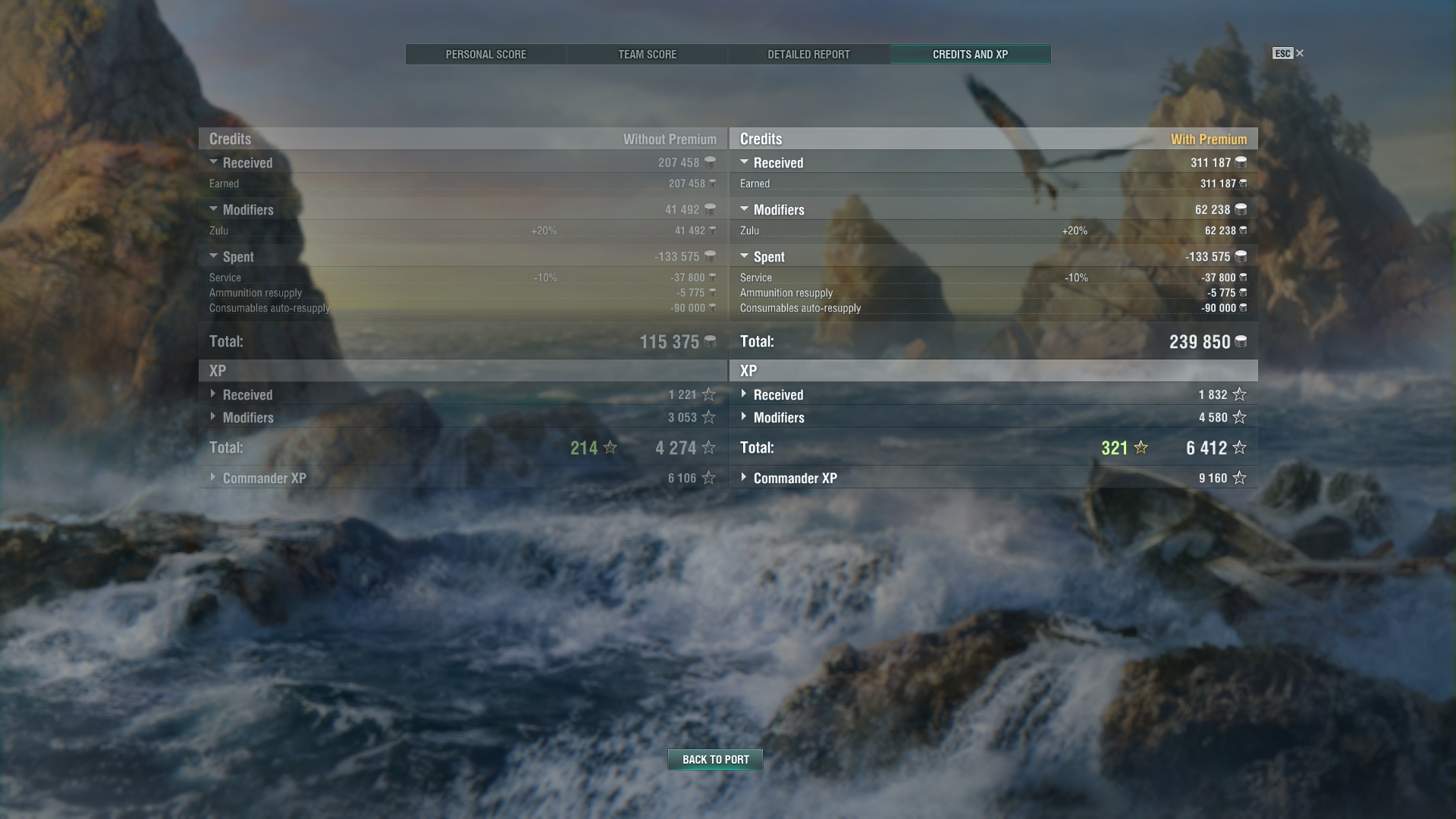Click star icon beside 6 412 total XP

(1239, 447)
